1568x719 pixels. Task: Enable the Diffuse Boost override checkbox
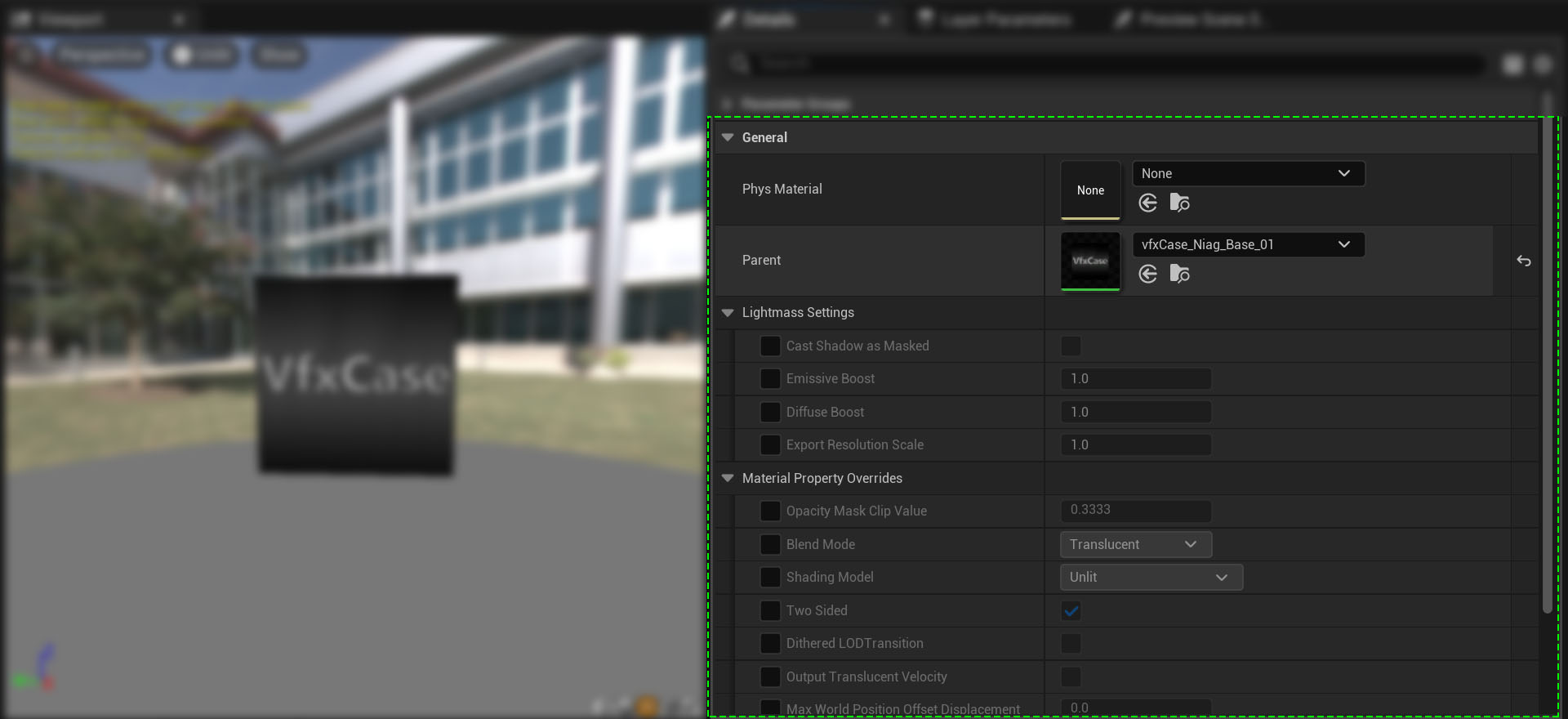click(x=770, y=412)
